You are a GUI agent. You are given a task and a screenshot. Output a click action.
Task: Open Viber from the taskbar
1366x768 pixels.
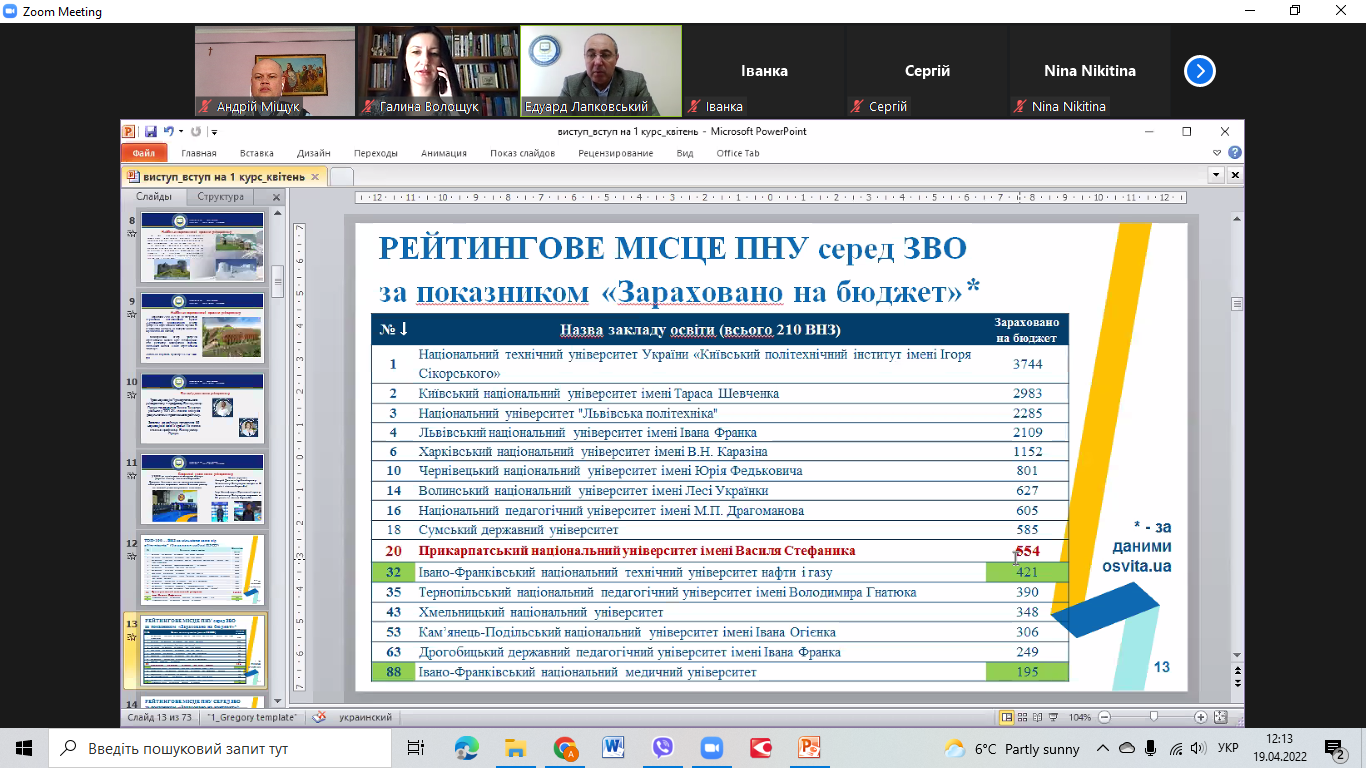(x=662, y=748)
